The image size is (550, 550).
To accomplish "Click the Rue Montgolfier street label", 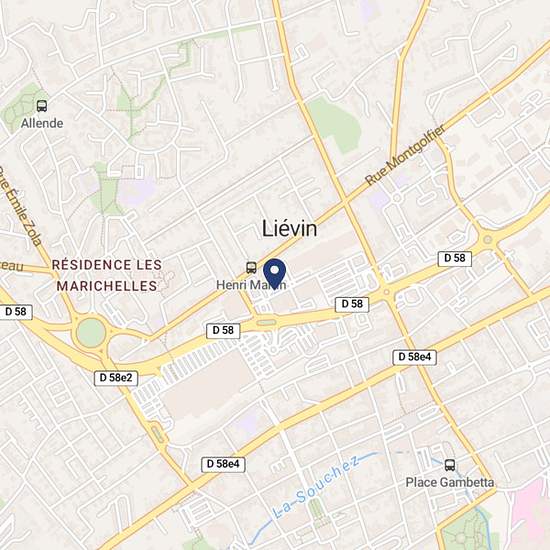I will [x=405, y=155].
